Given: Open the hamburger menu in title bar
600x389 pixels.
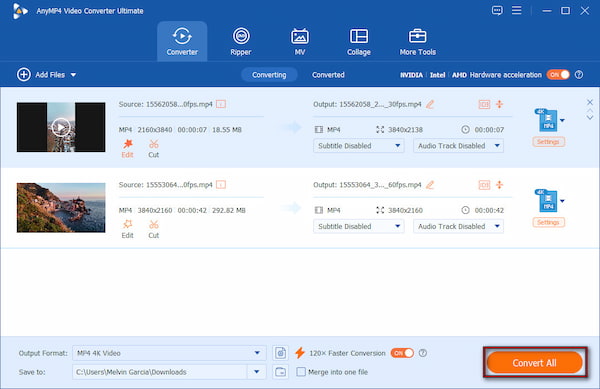Looking at the screenshot, I should point(517,10).
